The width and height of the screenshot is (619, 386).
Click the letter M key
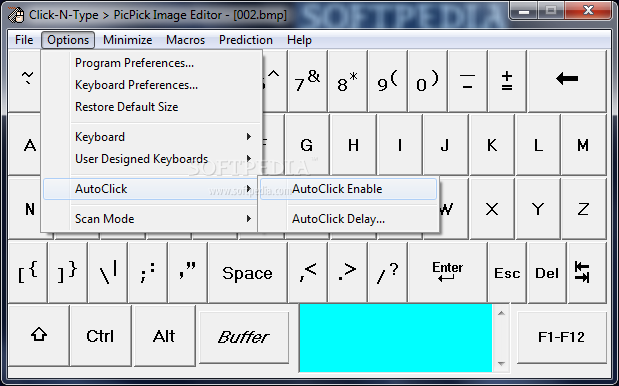click(583, 145)
